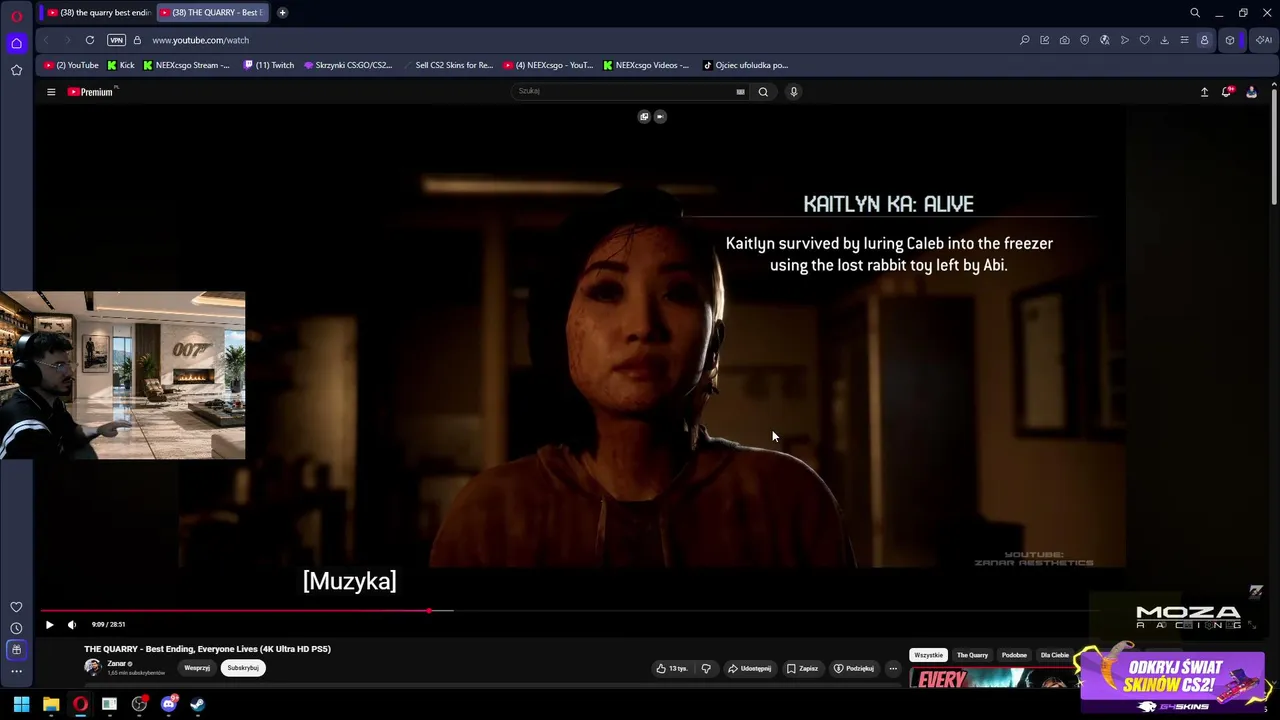Open Opera sidebar three-dot options
Viewport: 1280px width, 720px height.
click(x=16, y=671)
